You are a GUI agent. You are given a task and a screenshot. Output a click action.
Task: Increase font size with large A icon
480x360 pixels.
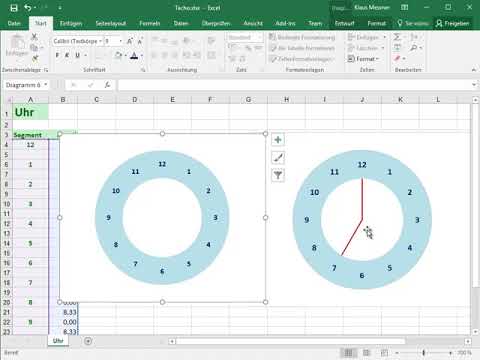click(130, 41)
